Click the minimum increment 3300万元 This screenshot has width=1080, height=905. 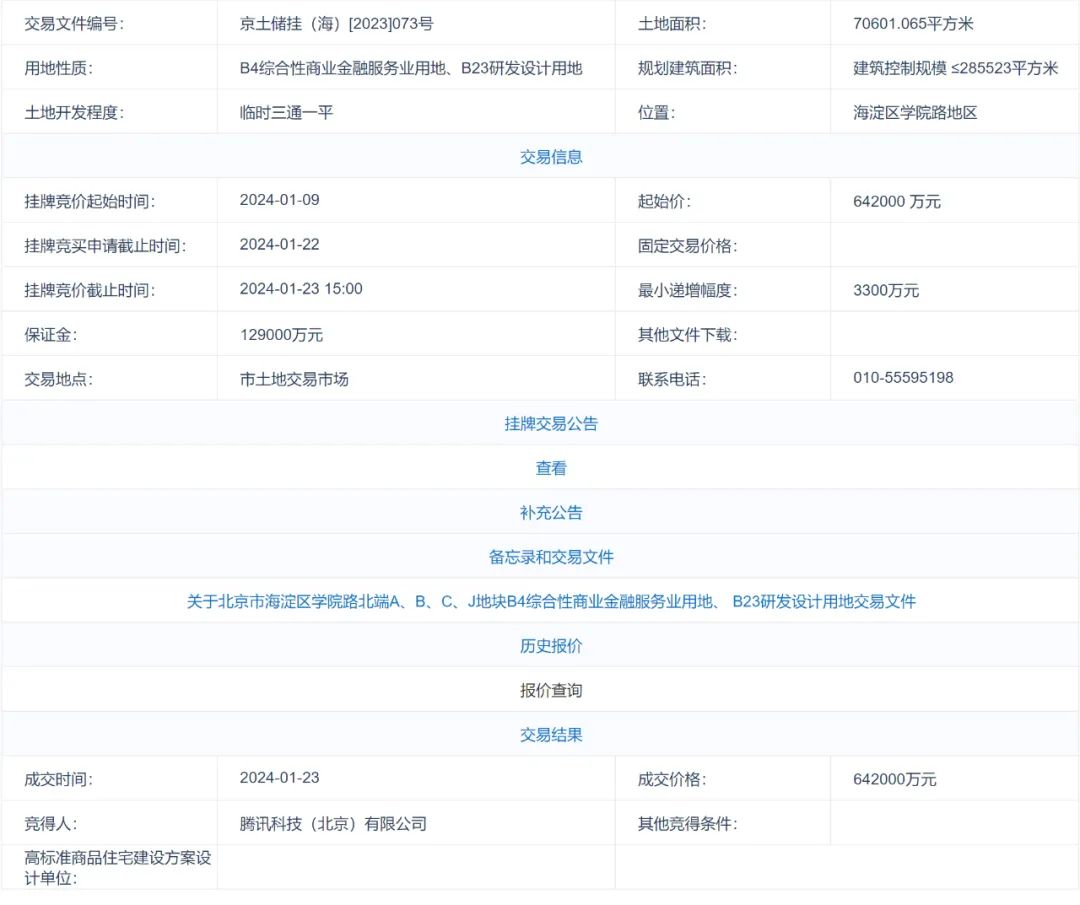coord(886,291)
